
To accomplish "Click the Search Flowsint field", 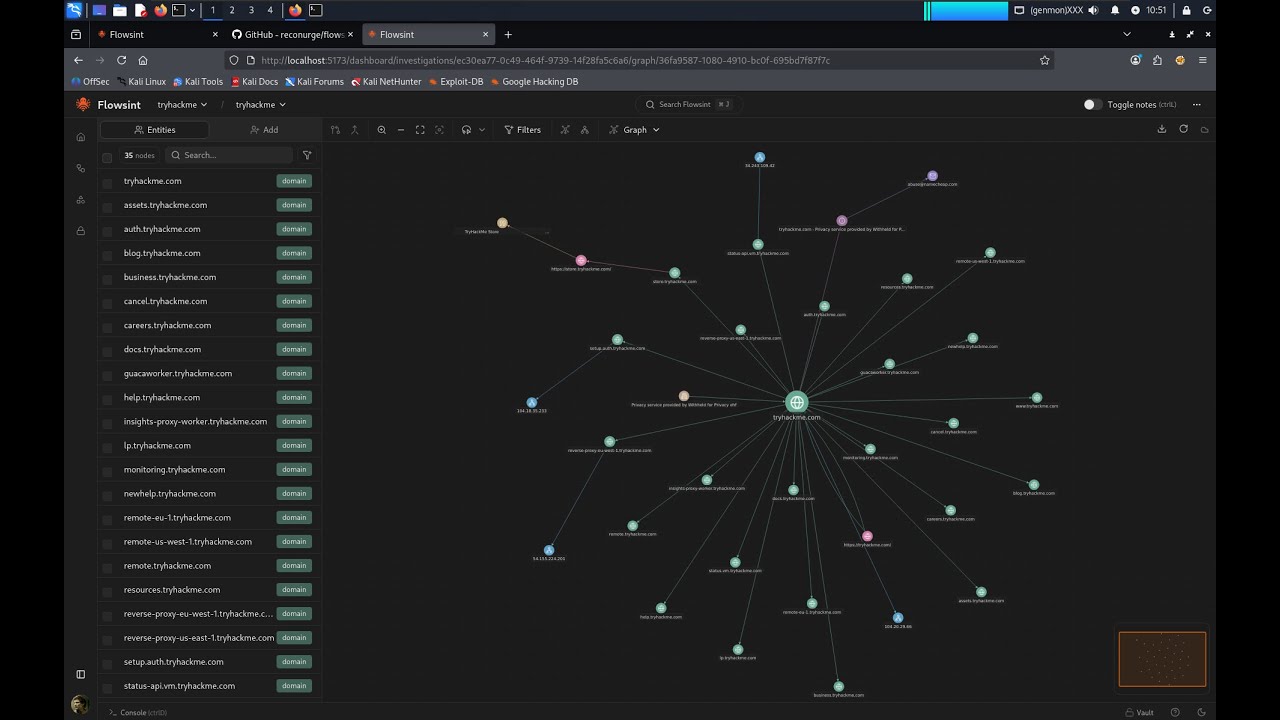I will point(690,104).
